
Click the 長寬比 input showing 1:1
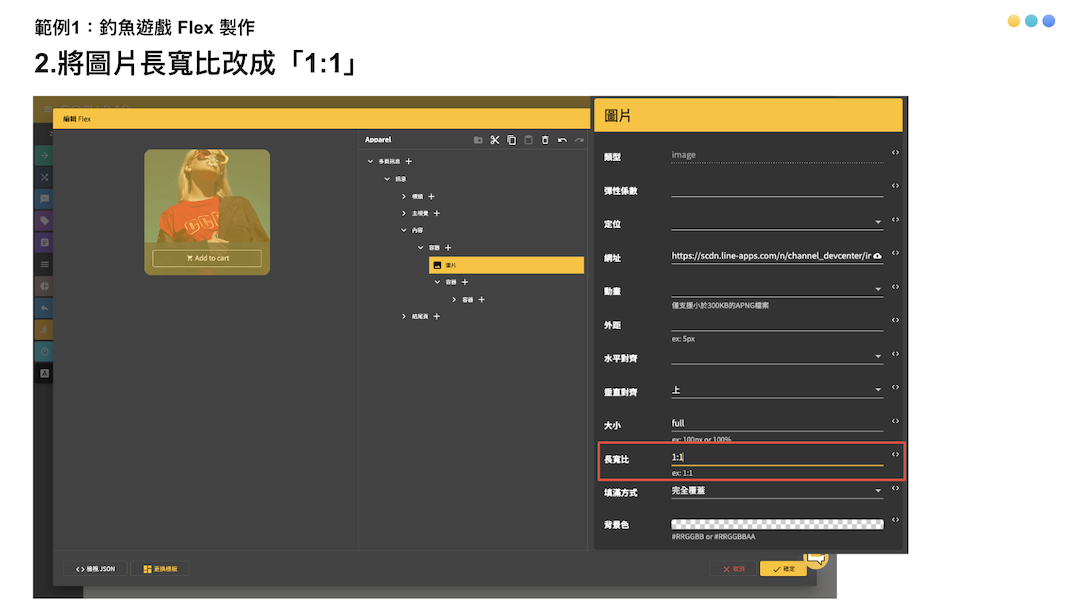(777, 457)
